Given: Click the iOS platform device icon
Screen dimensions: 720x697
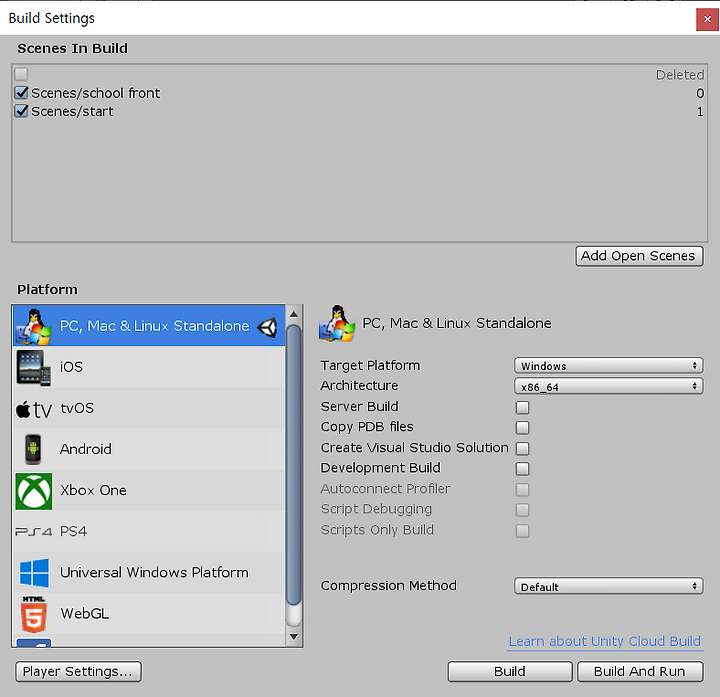Looking at the screenshot, I should (34, 367).
